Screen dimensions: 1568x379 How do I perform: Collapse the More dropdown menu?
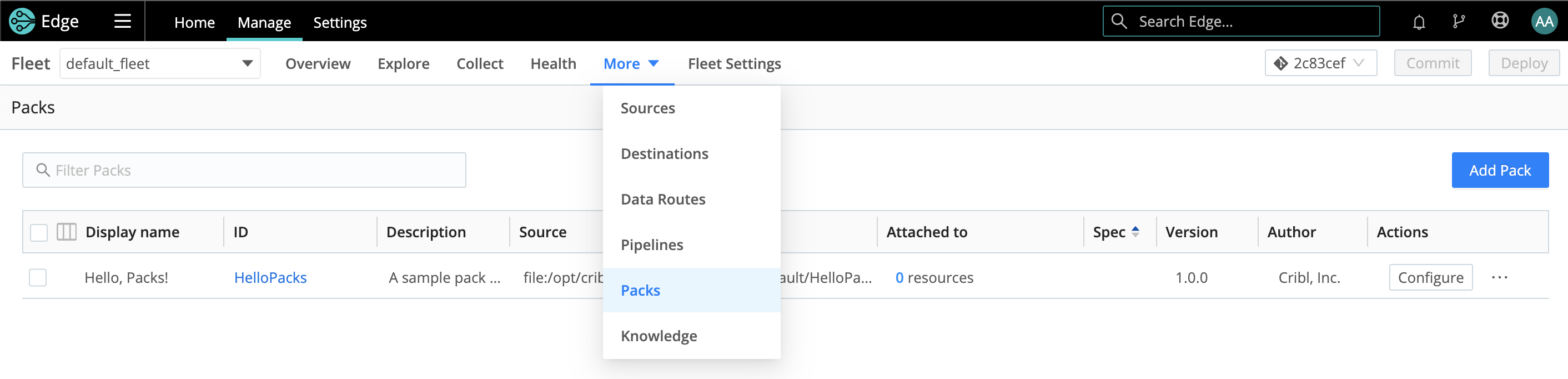click(x=631, y=63)
